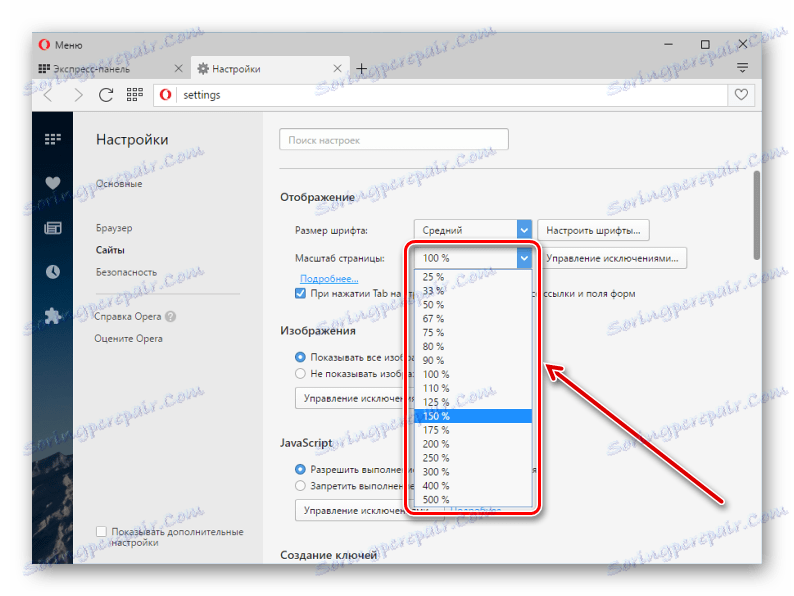This screenshot has height=596, width=794.
Task: Select Разрешить выполнение JavaScript radio button
Action: 300,469
